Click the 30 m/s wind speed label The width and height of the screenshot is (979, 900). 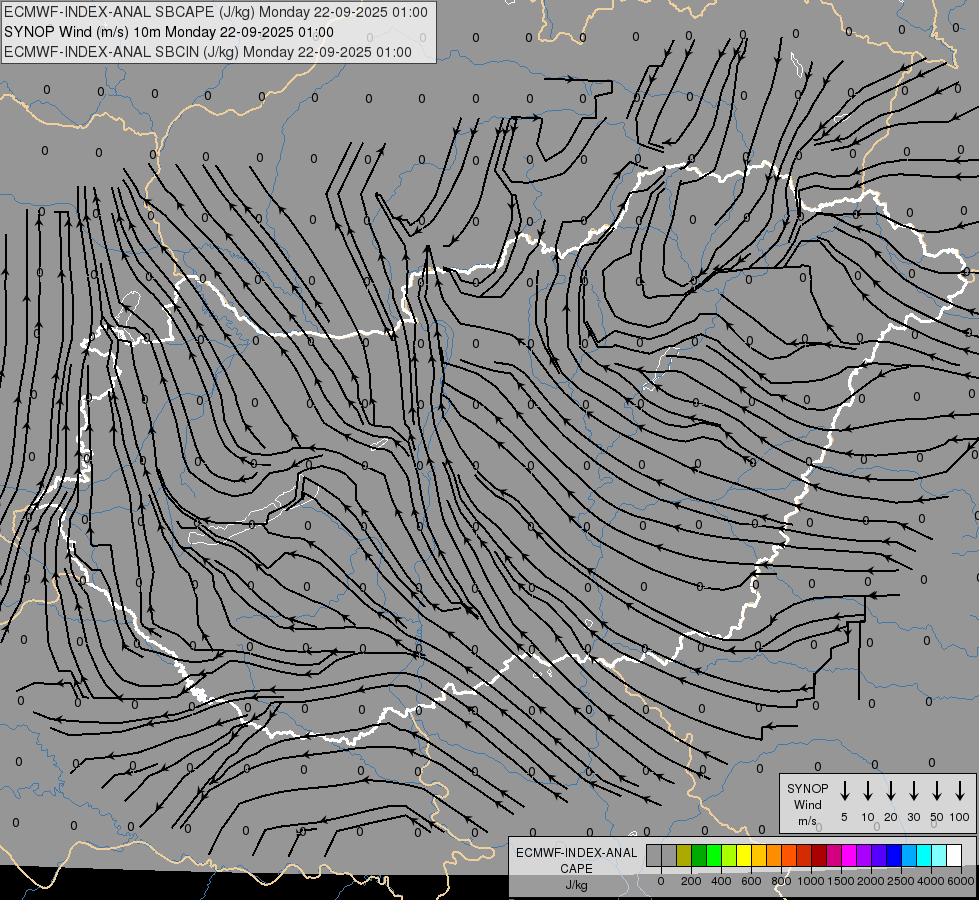[x=913, y=817]
